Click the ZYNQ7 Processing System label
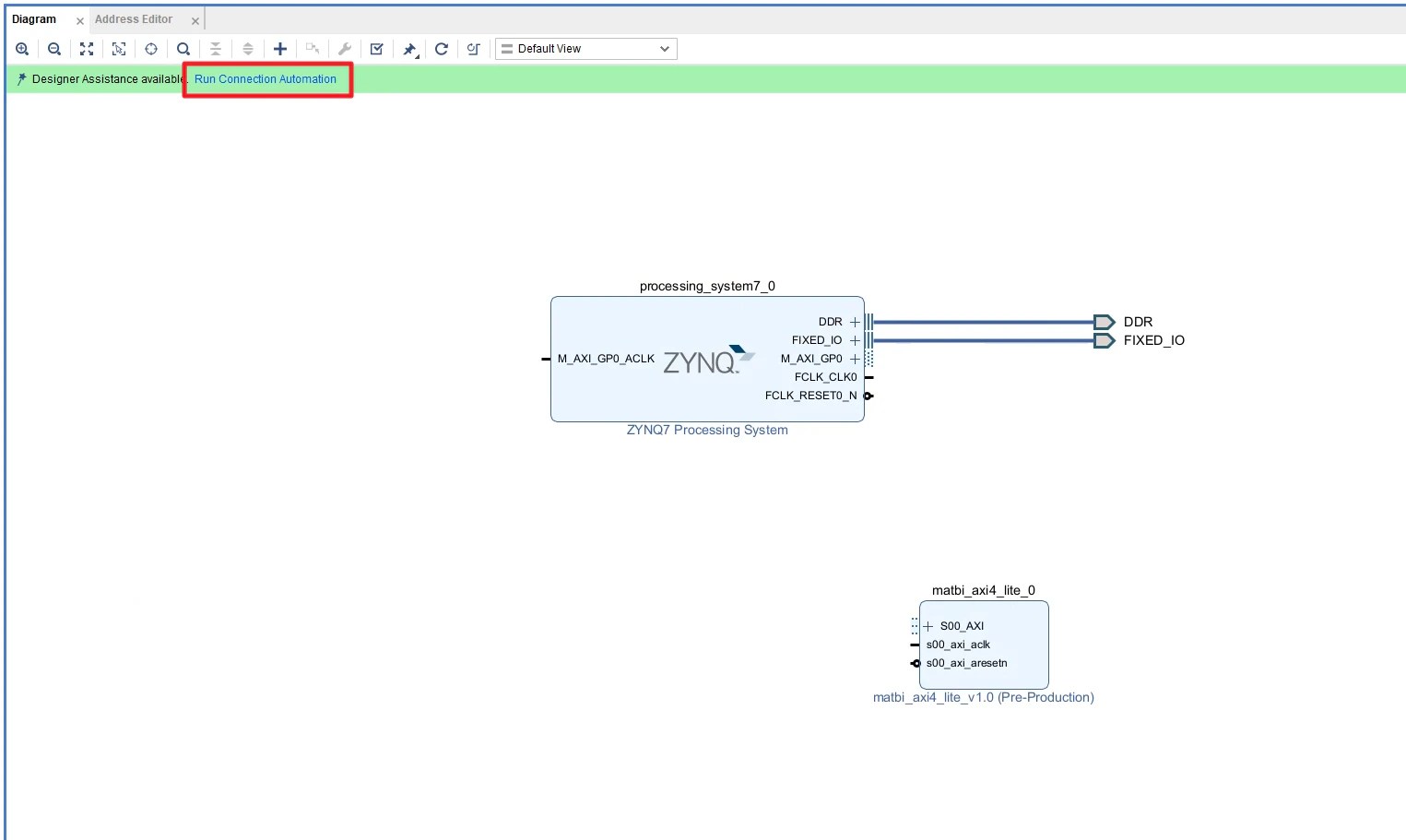 [707, 430]
